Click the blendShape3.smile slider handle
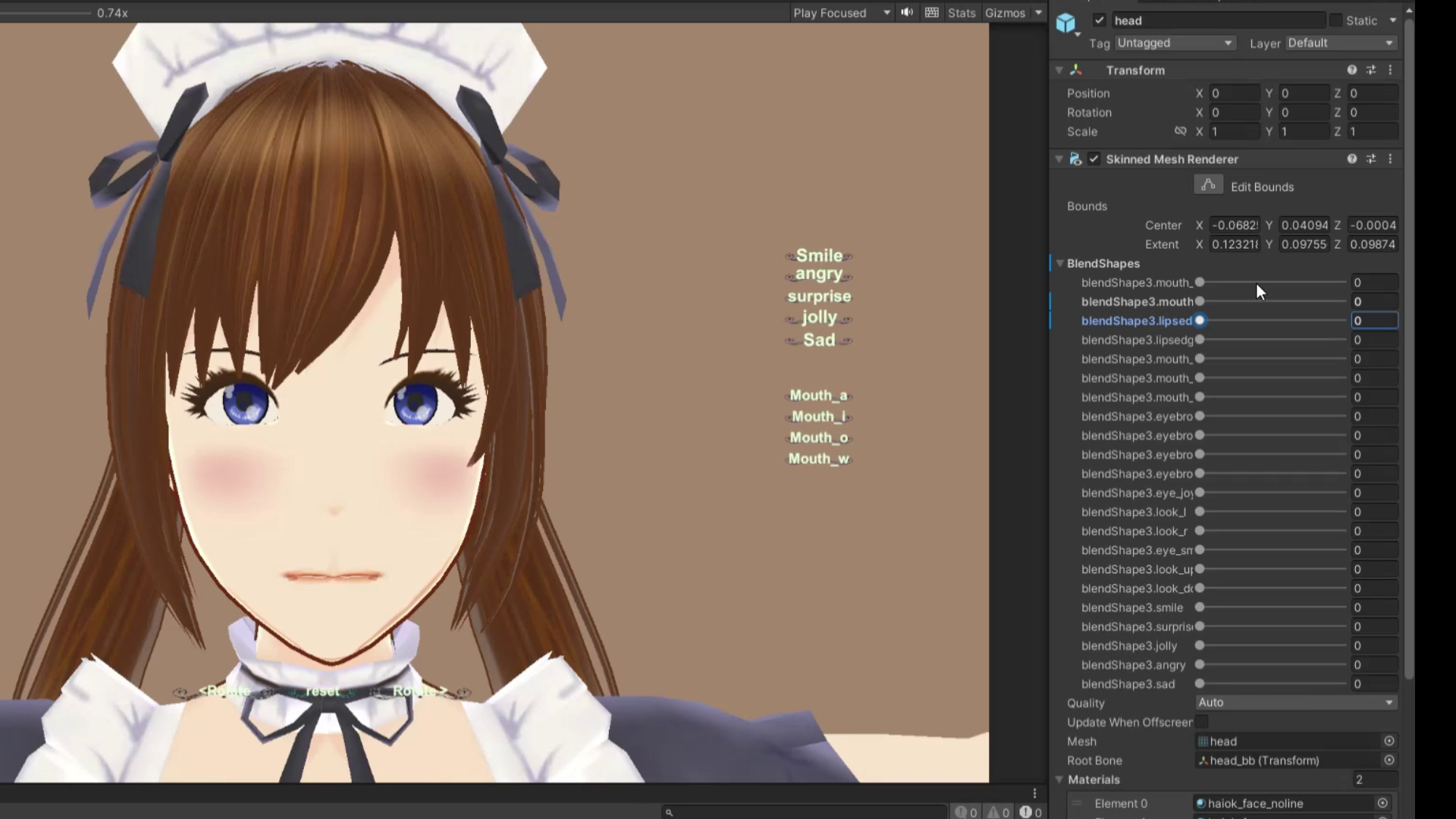This screenshot has width=1456, height=819. point(1200,607)
